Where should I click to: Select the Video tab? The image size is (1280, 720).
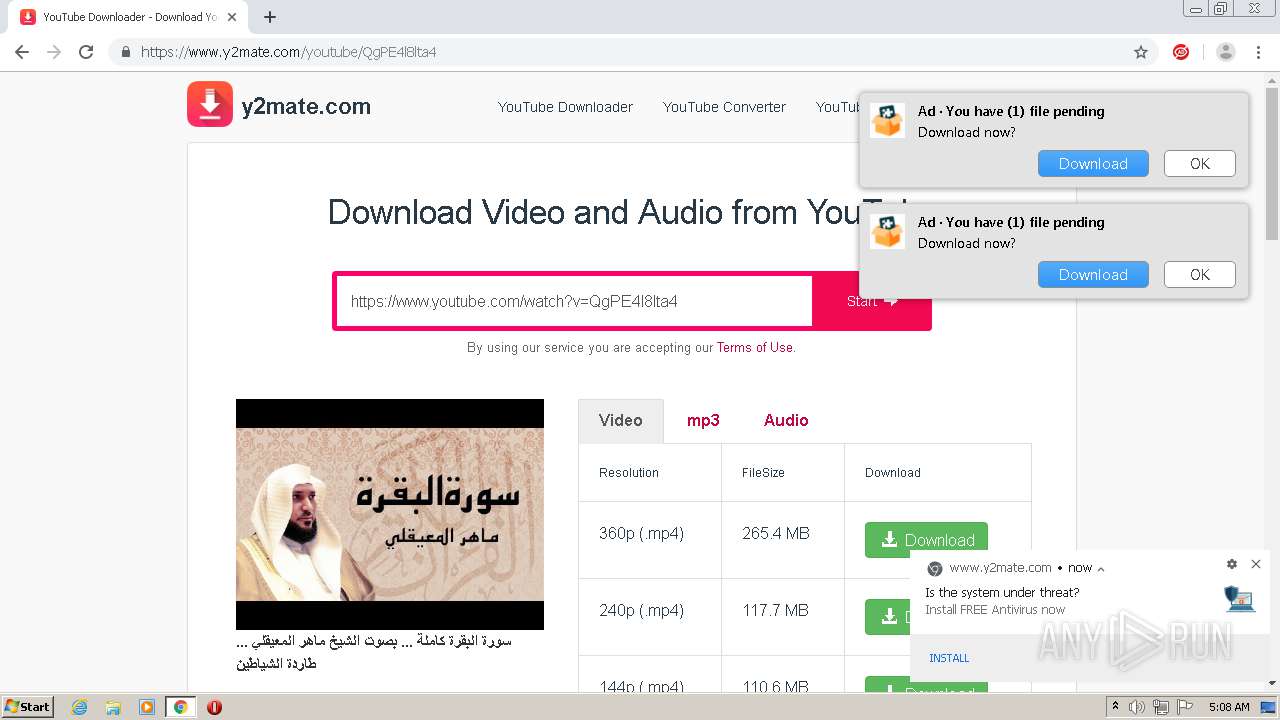click(x=621, y=420)
